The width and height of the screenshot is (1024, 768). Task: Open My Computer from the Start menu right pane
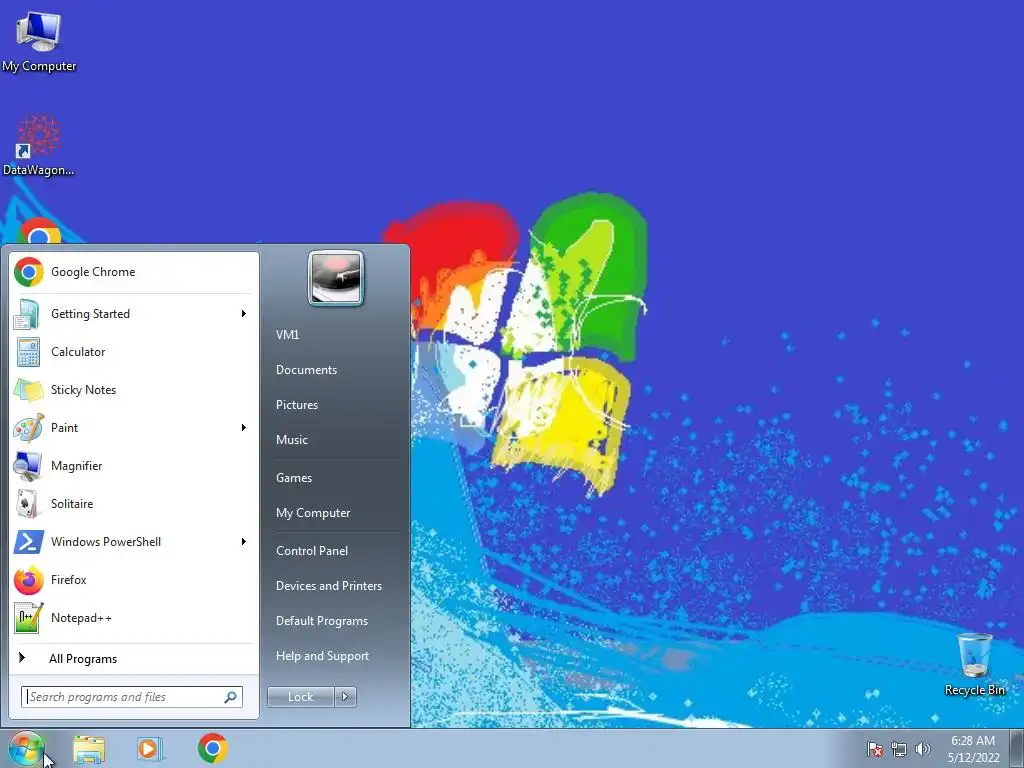[313, 513]
